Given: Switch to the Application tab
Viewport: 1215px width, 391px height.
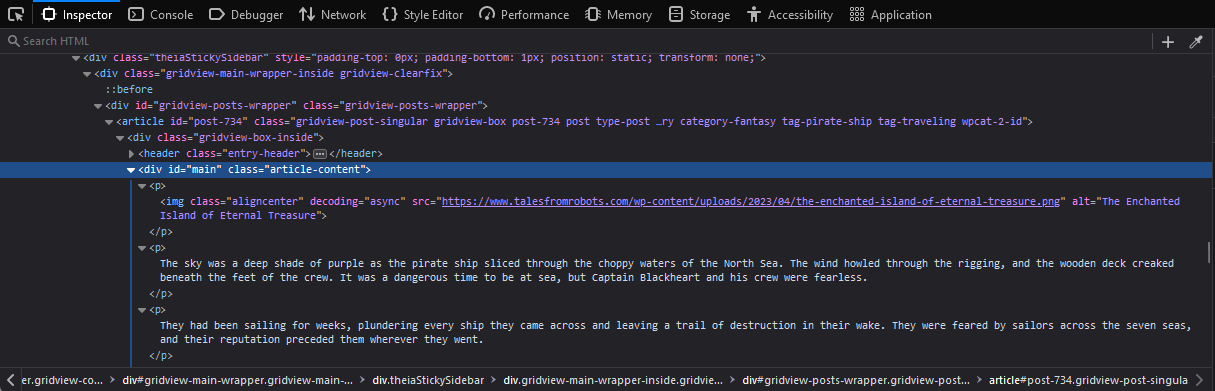Looking at the screenshot, I should (x=890, y=15).
